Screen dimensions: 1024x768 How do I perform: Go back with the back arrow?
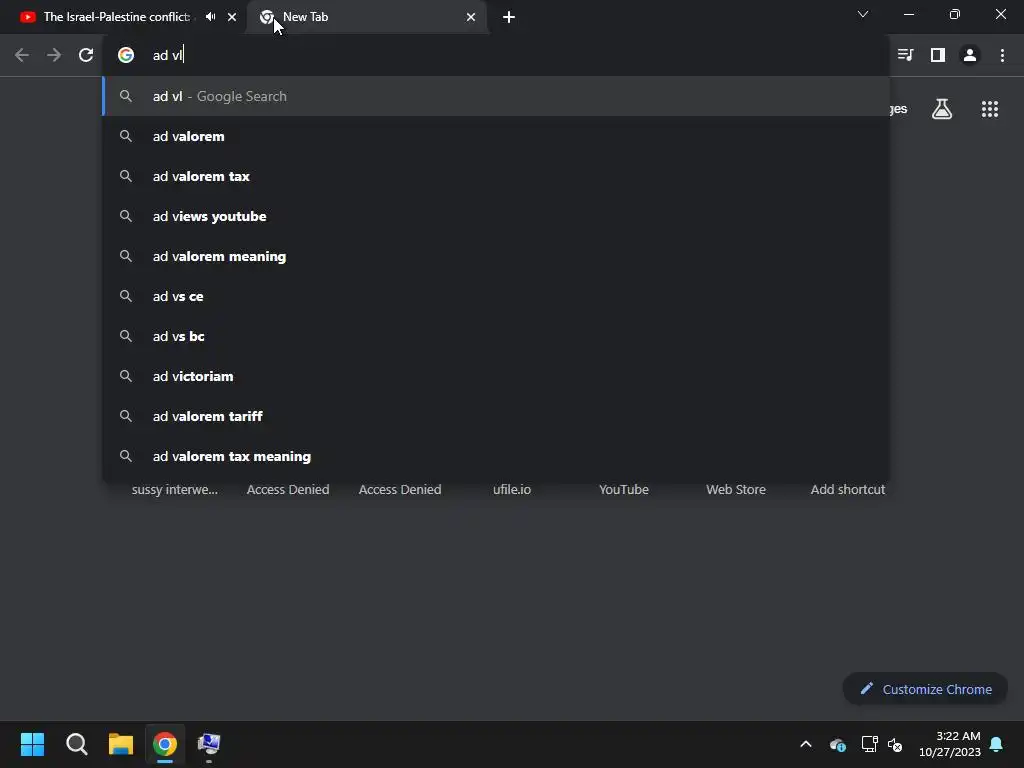point(22,55)
